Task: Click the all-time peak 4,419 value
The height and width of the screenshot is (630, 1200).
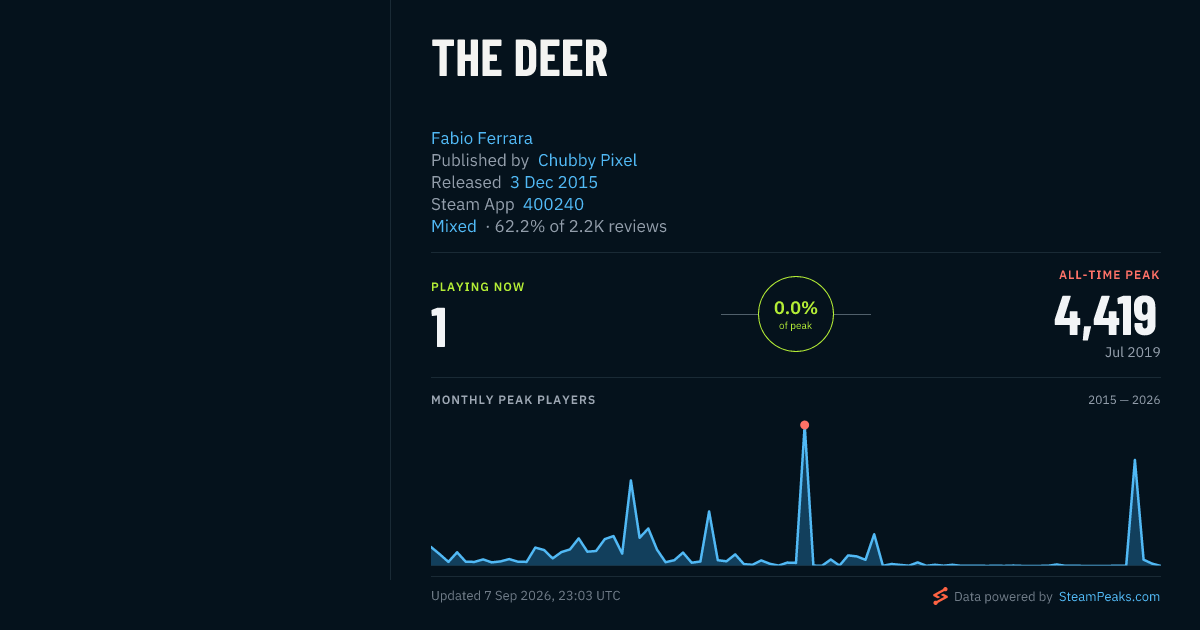Action: pyautogui.click(x=1106, y=315)
